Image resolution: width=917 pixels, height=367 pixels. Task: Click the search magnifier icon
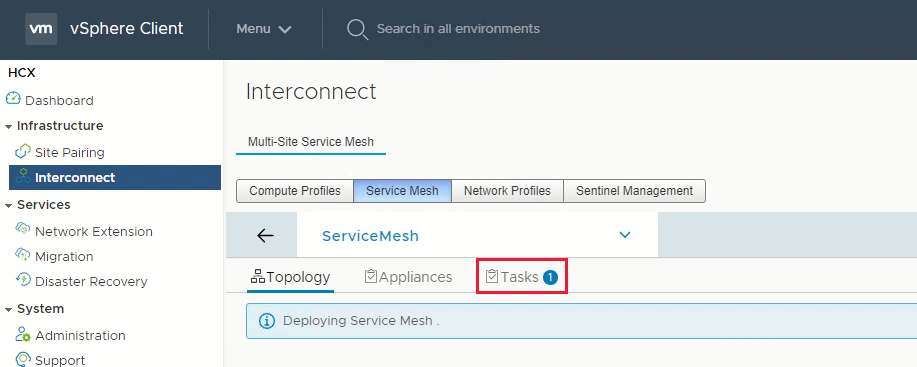(357, 29)
